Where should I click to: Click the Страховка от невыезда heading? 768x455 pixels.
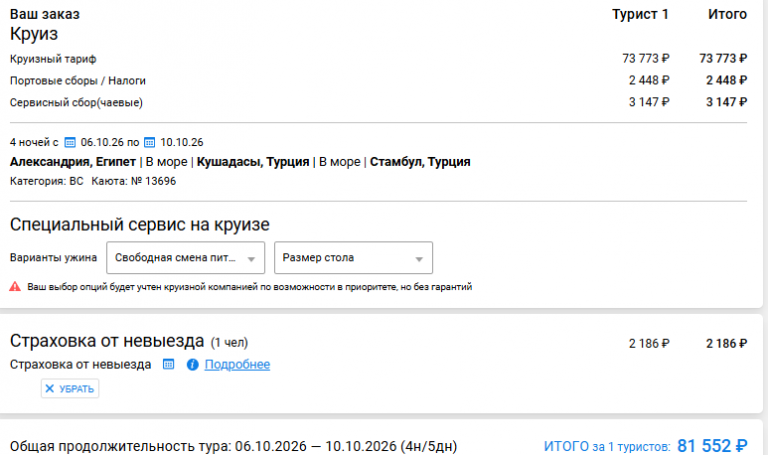[x=107, y=340]
